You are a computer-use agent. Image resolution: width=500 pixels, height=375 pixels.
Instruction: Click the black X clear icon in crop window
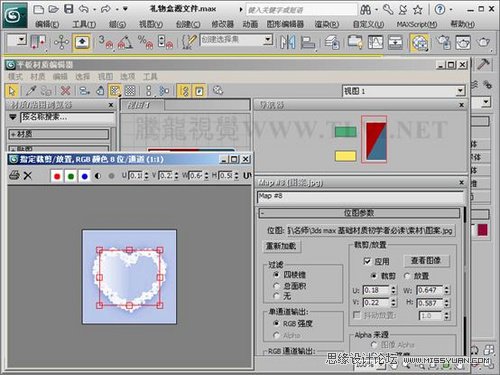click(28, 175)
